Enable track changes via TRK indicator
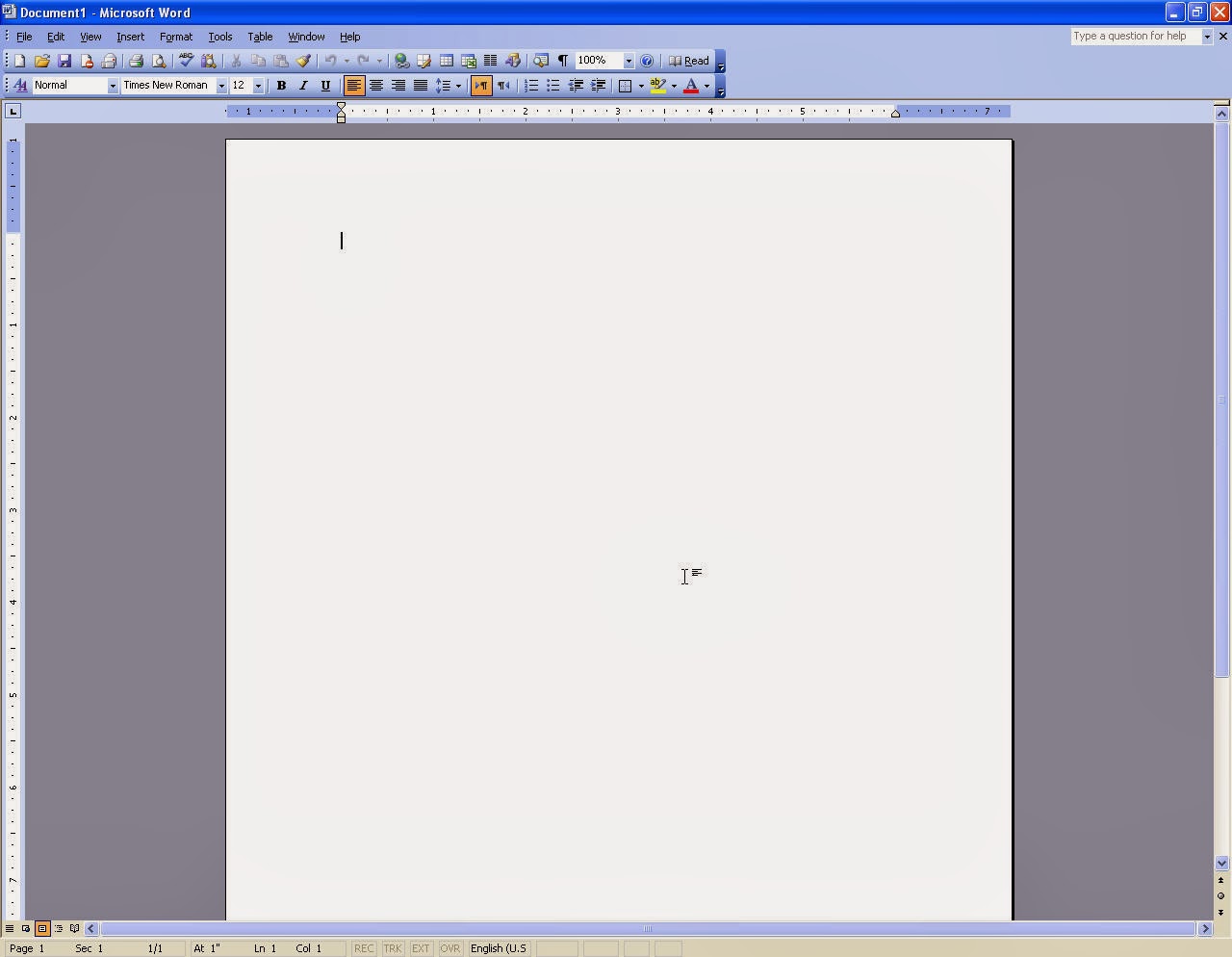The height and width of the screenshot is (957, 1232). coord(392,948)
